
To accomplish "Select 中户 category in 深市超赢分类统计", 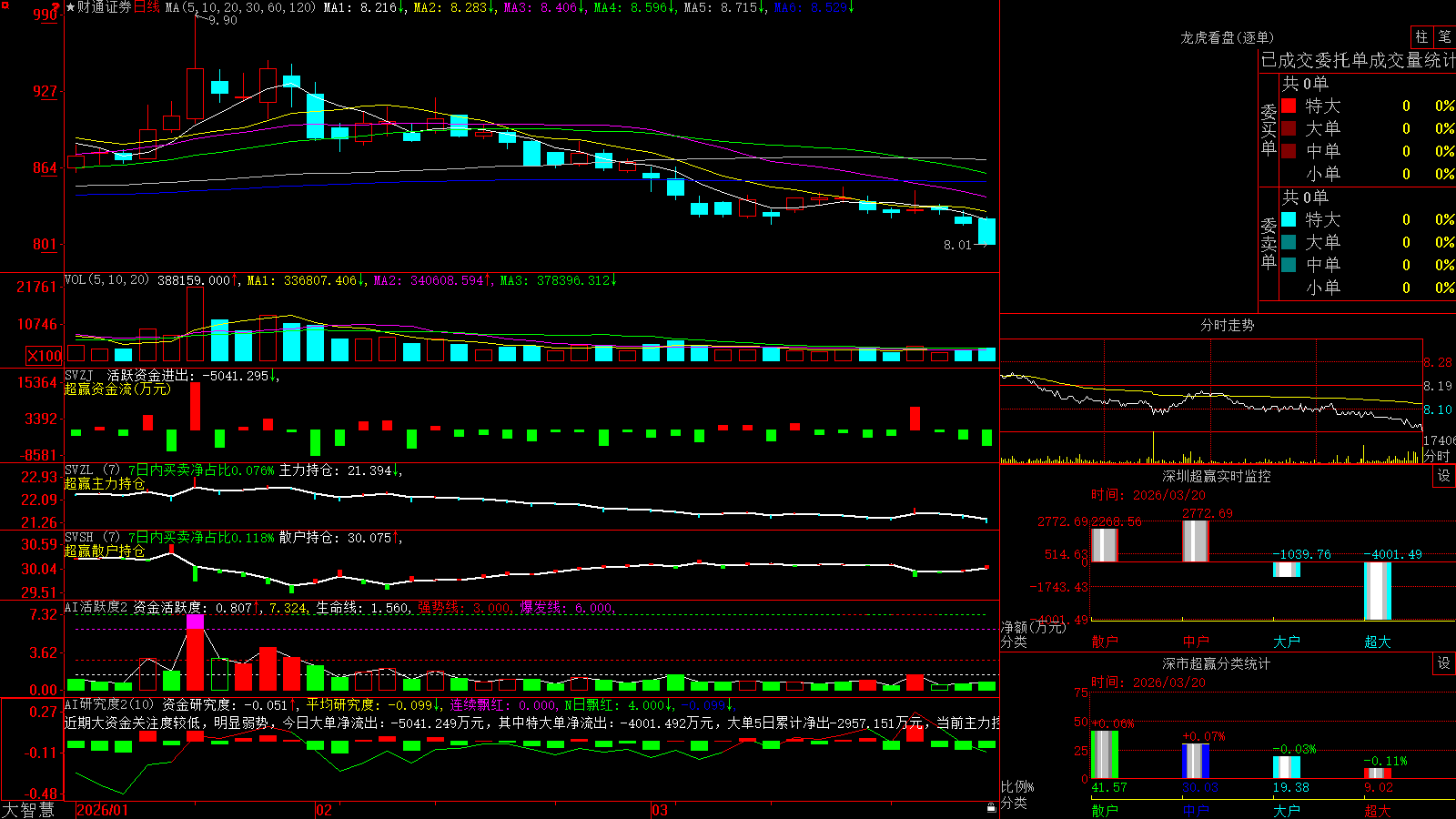I will pos(1196,810).
